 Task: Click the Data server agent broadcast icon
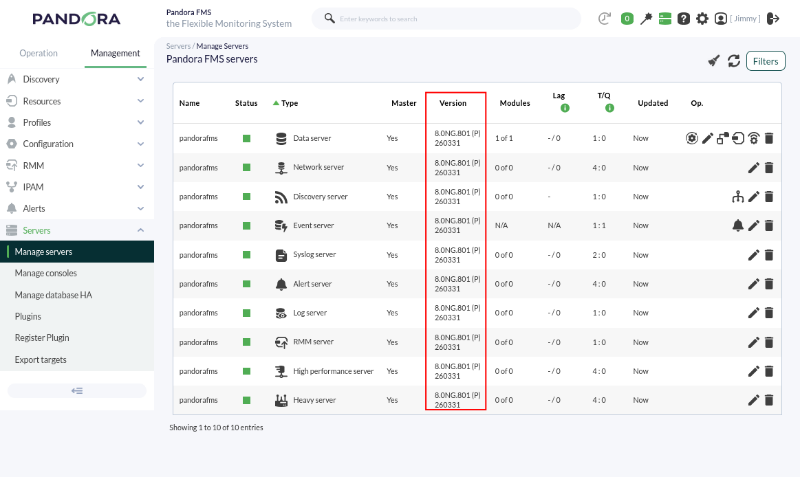(754, 138)
